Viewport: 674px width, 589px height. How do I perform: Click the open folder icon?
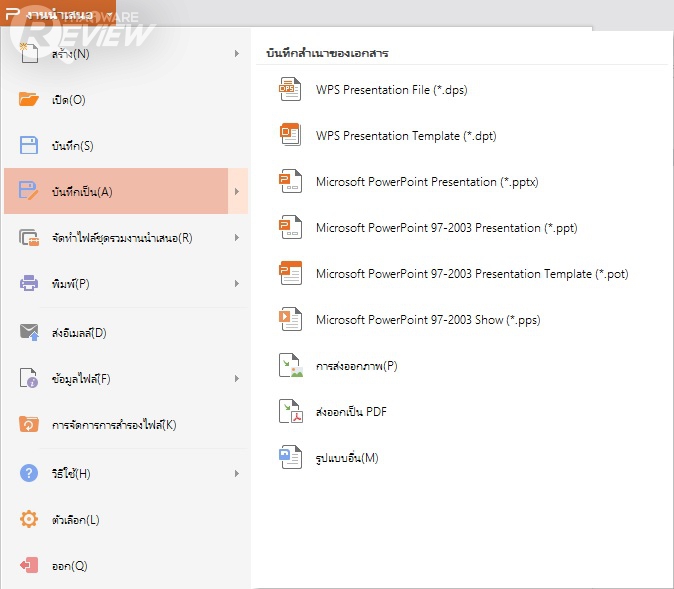(x=30, y=99)
